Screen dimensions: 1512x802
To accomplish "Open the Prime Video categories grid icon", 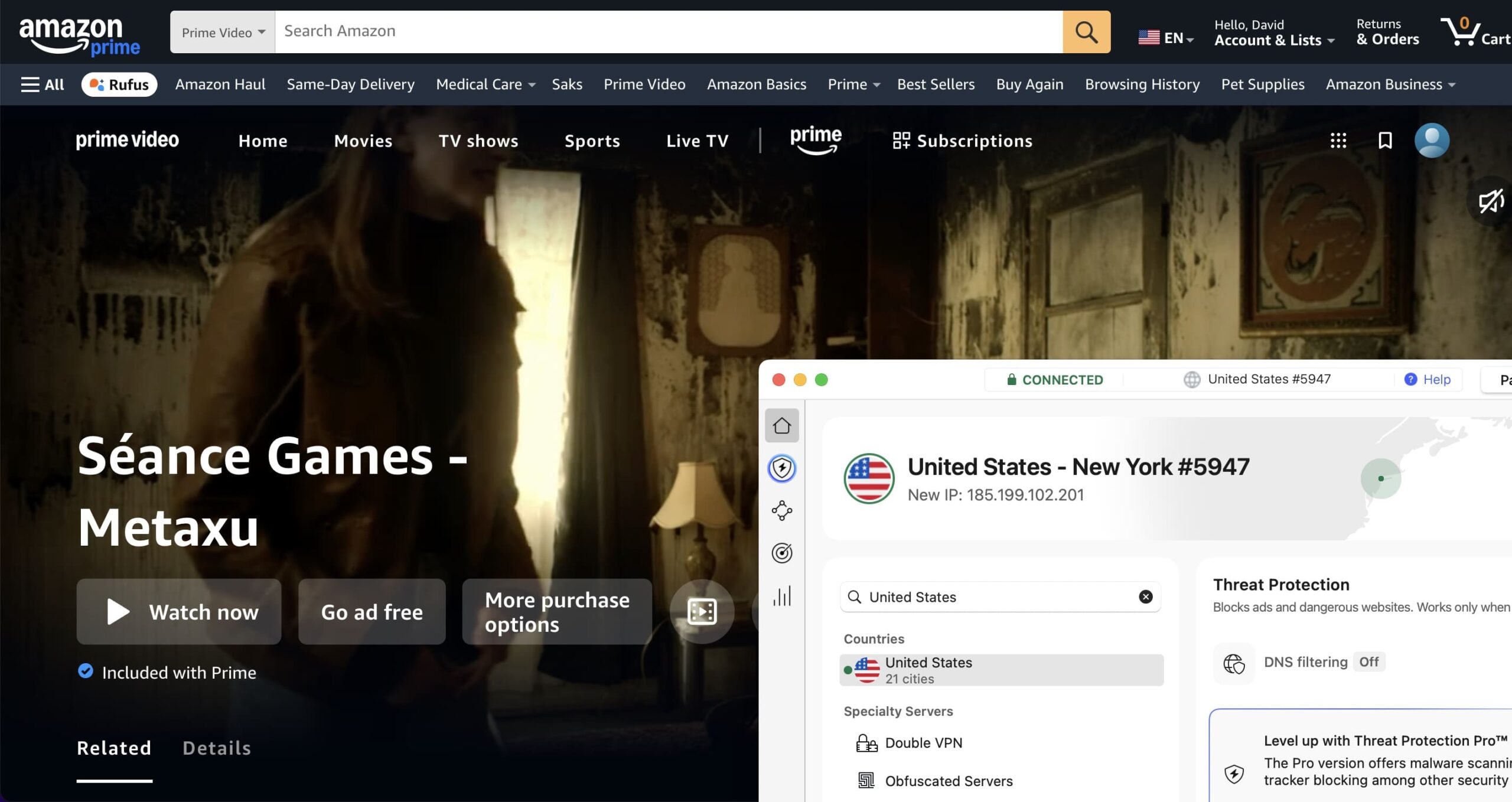I will [x=1339, y=140].
